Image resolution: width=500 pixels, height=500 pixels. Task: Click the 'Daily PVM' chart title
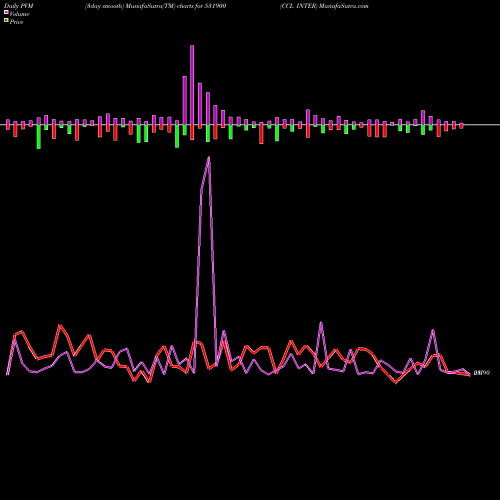19,6
